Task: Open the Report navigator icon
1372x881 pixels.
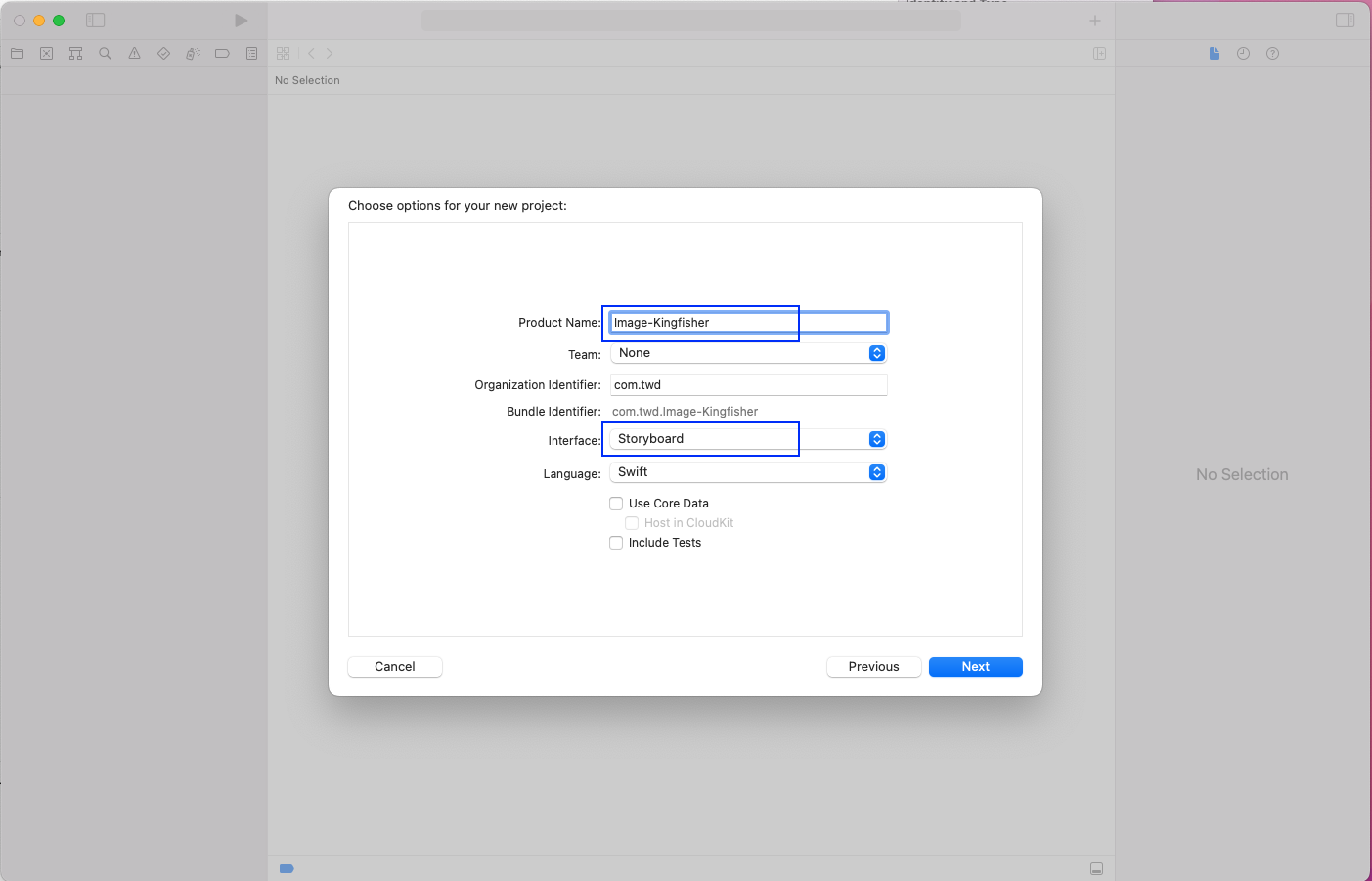Action: pos(252,54)
